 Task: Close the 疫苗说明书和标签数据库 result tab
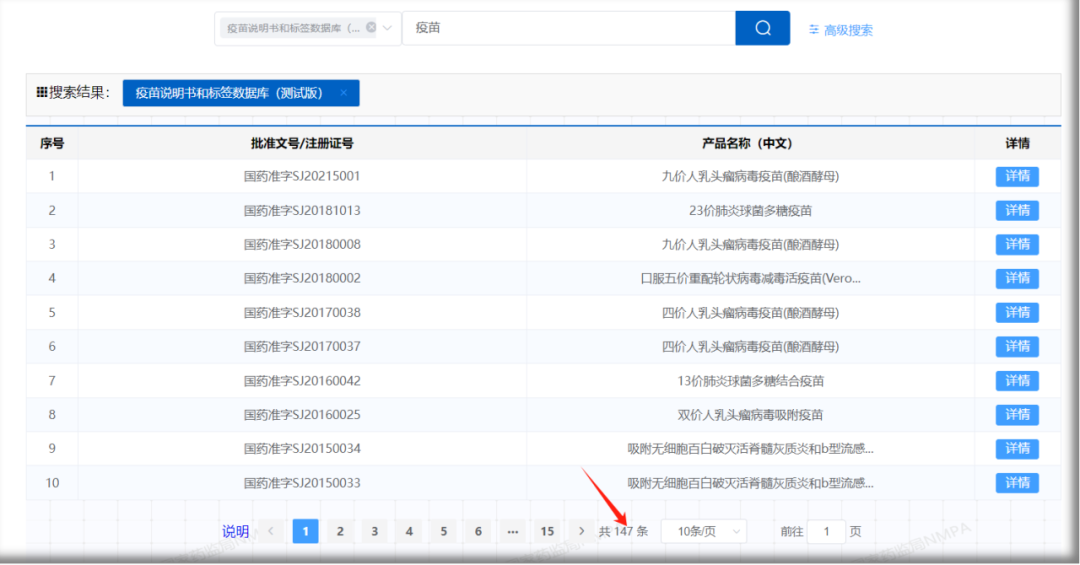343,93
